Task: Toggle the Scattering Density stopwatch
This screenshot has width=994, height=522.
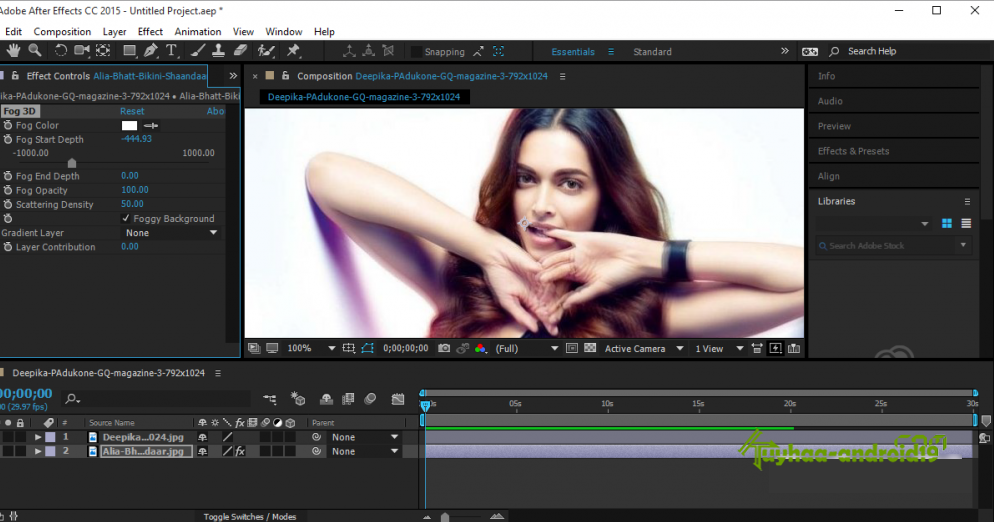Action: pyautogui.click(x=8, y=204)
